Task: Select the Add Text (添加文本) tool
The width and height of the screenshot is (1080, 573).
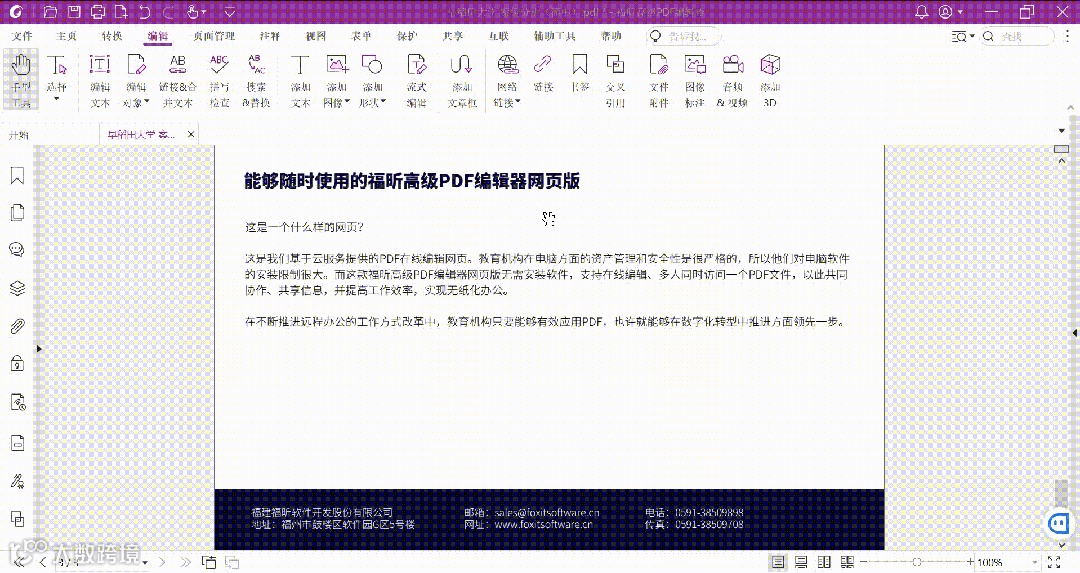Action: (300, 81)
